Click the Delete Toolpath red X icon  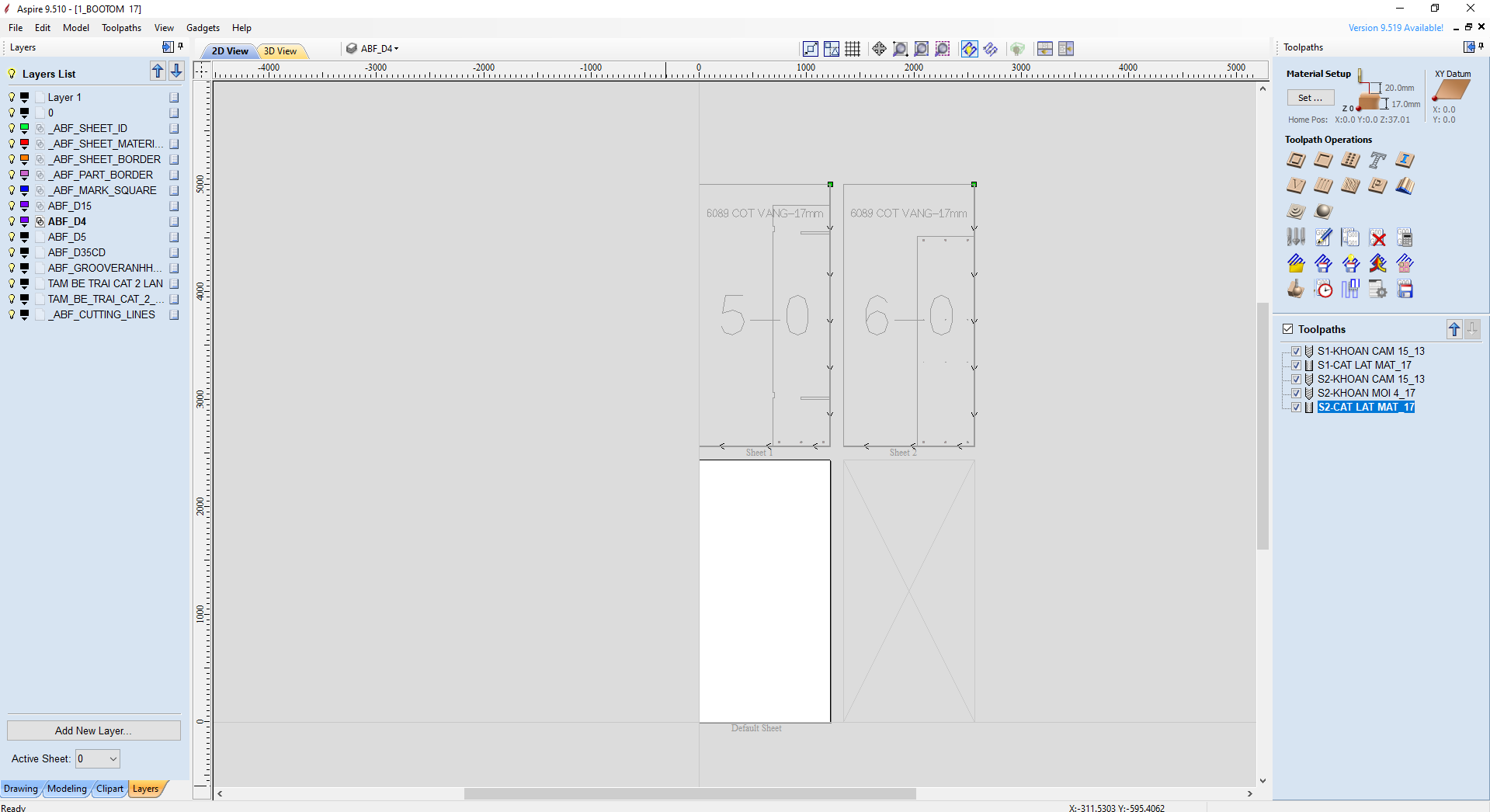click(1377, 238)
